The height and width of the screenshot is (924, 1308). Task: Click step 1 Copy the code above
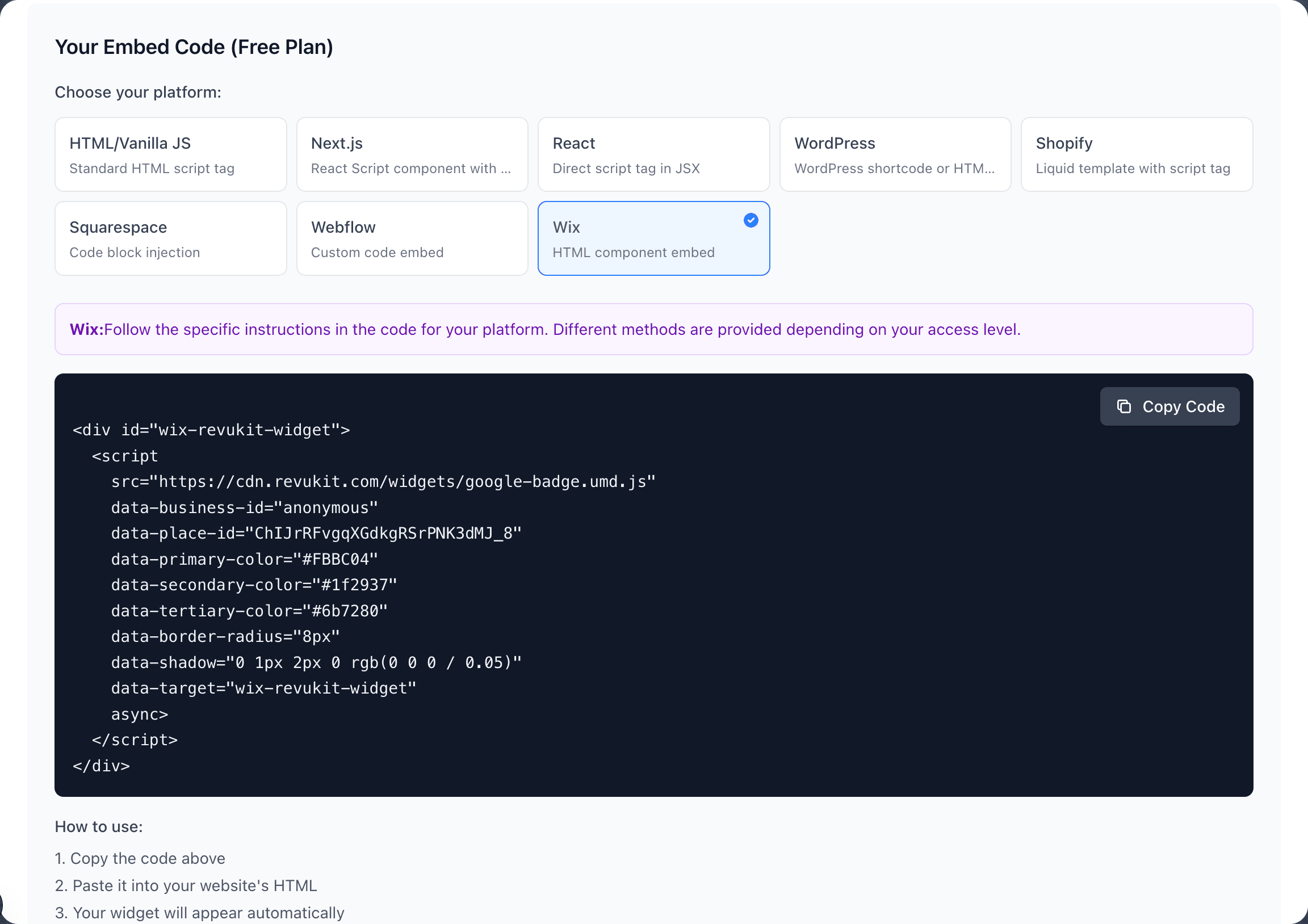[140, 859]
